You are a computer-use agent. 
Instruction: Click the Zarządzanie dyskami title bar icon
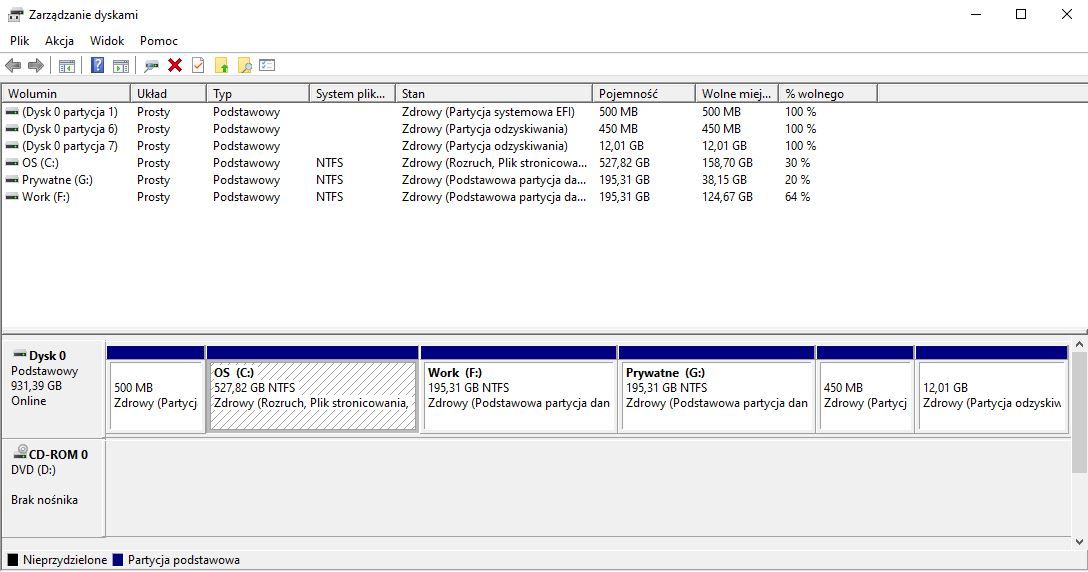click(x=15, y=15)
